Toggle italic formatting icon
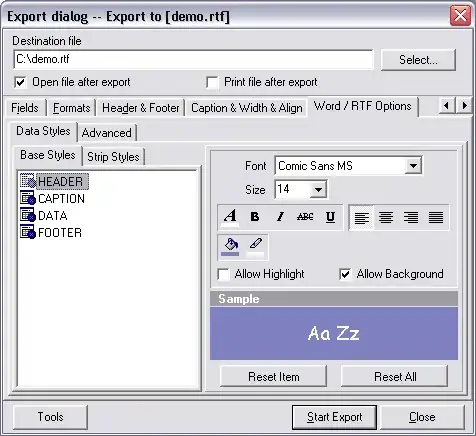Screen dimensions: 476x436 coord(280,217)
